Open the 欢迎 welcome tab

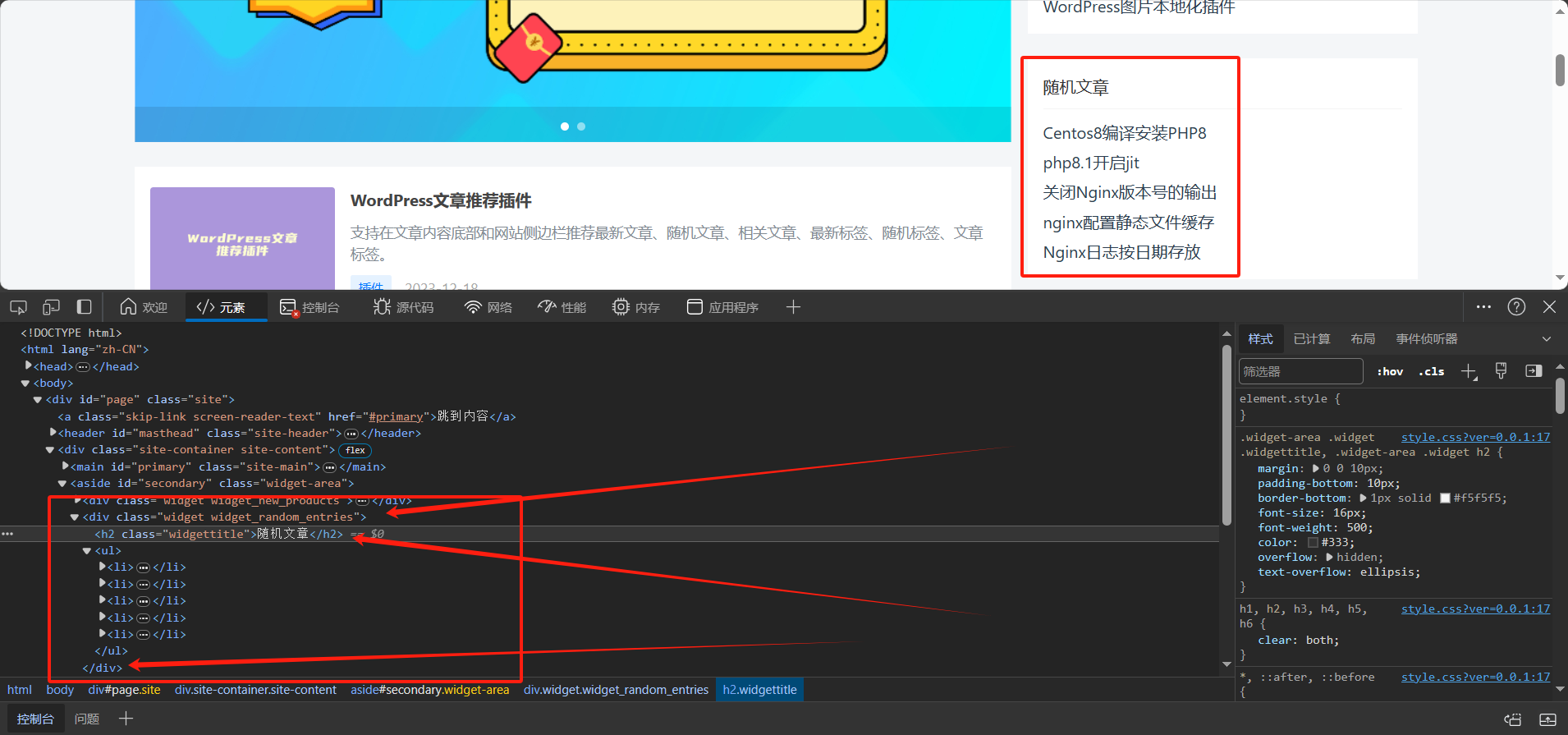coord(144,307)
